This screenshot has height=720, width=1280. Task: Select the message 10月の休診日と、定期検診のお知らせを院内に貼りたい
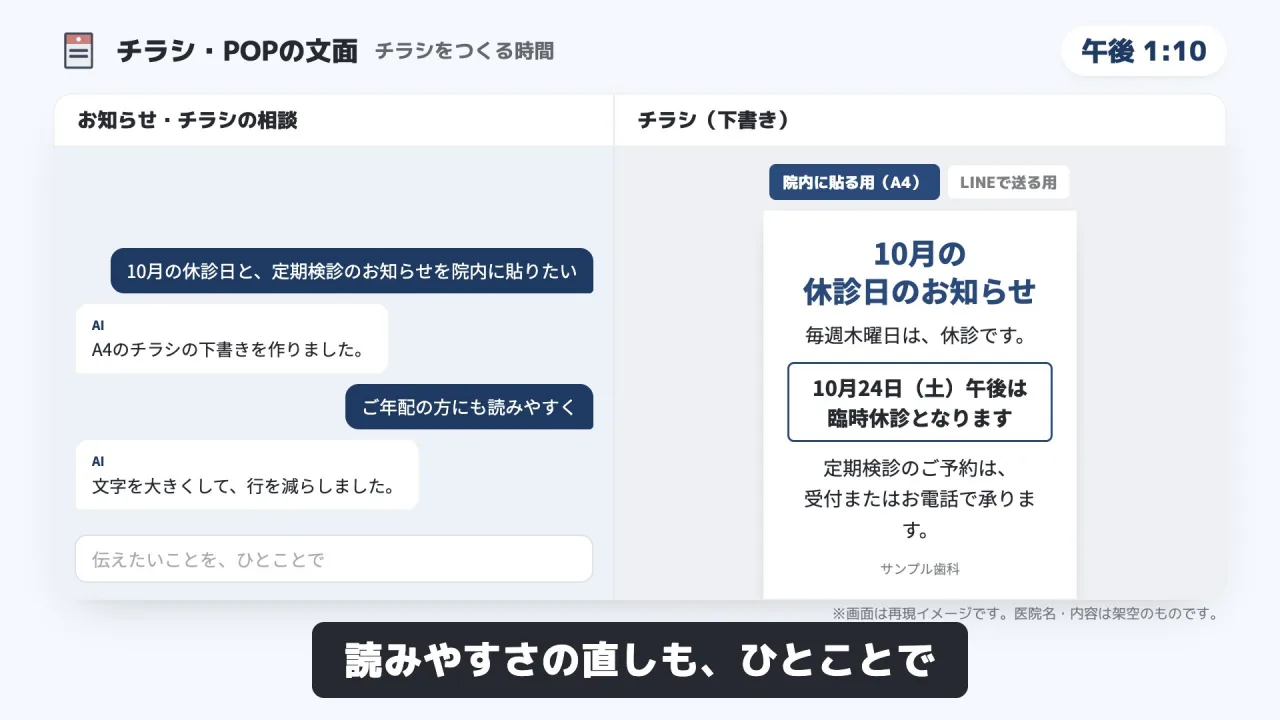tap(352, 271)
